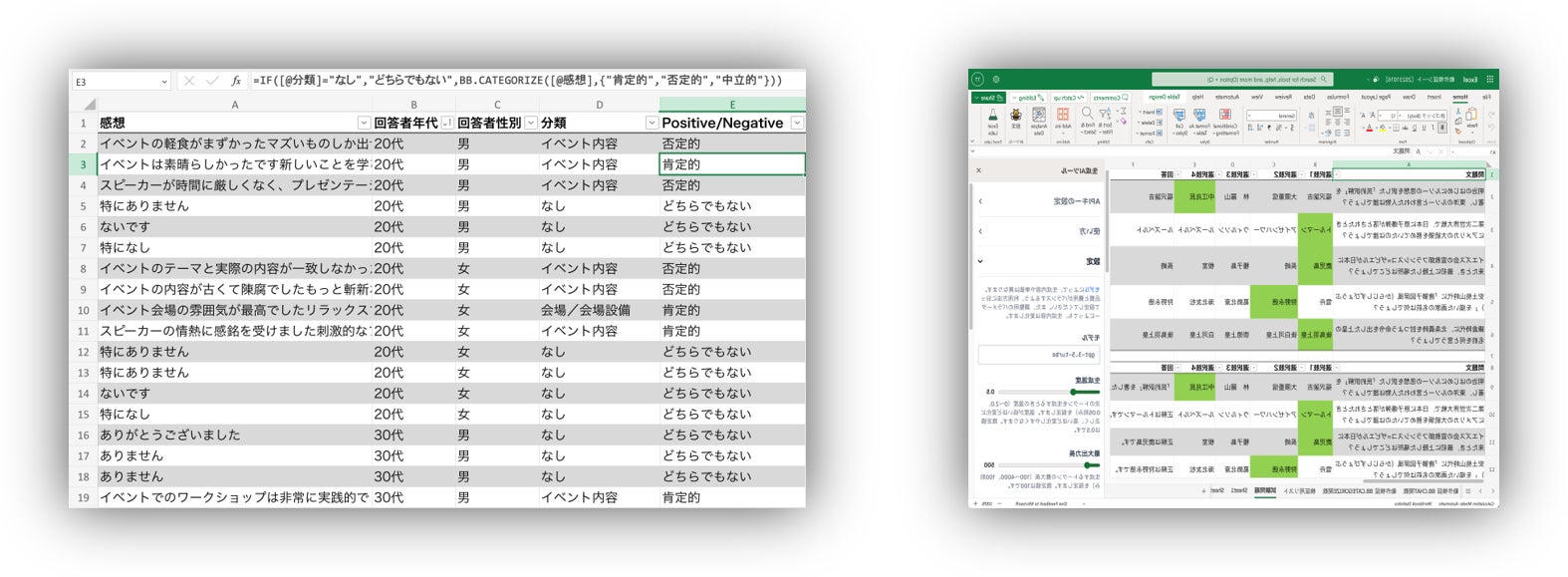Click the Cell Styles icon in mirrored ribbon

point(1179,115)
